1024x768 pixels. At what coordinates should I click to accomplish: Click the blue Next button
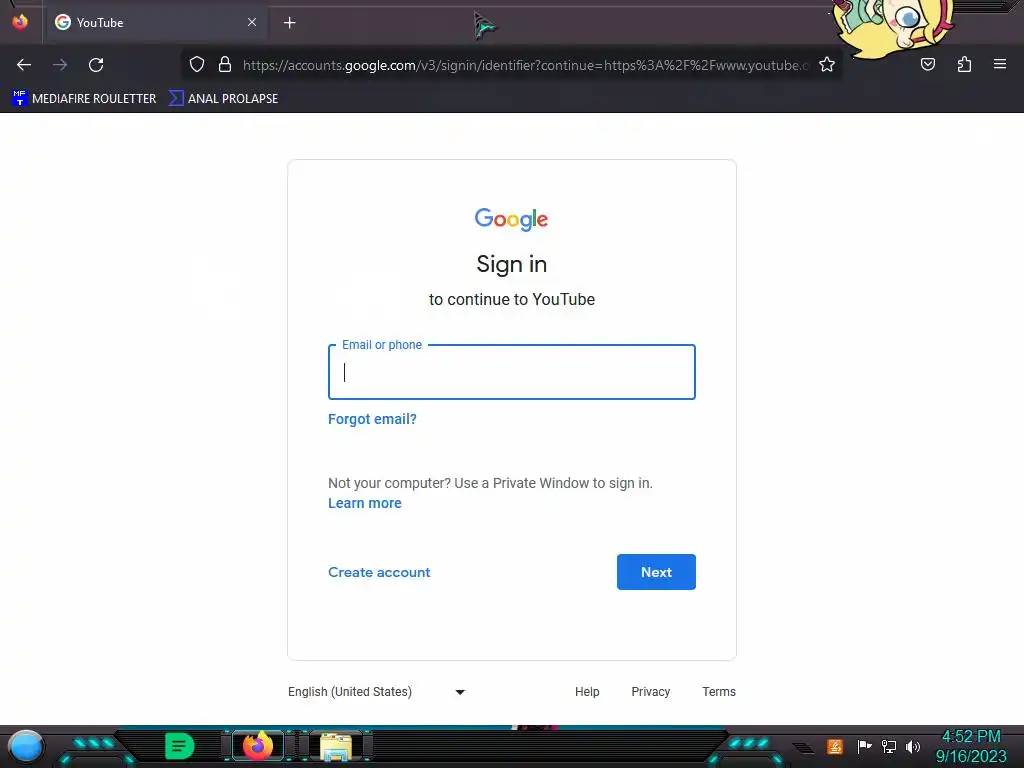coord(656,572)
